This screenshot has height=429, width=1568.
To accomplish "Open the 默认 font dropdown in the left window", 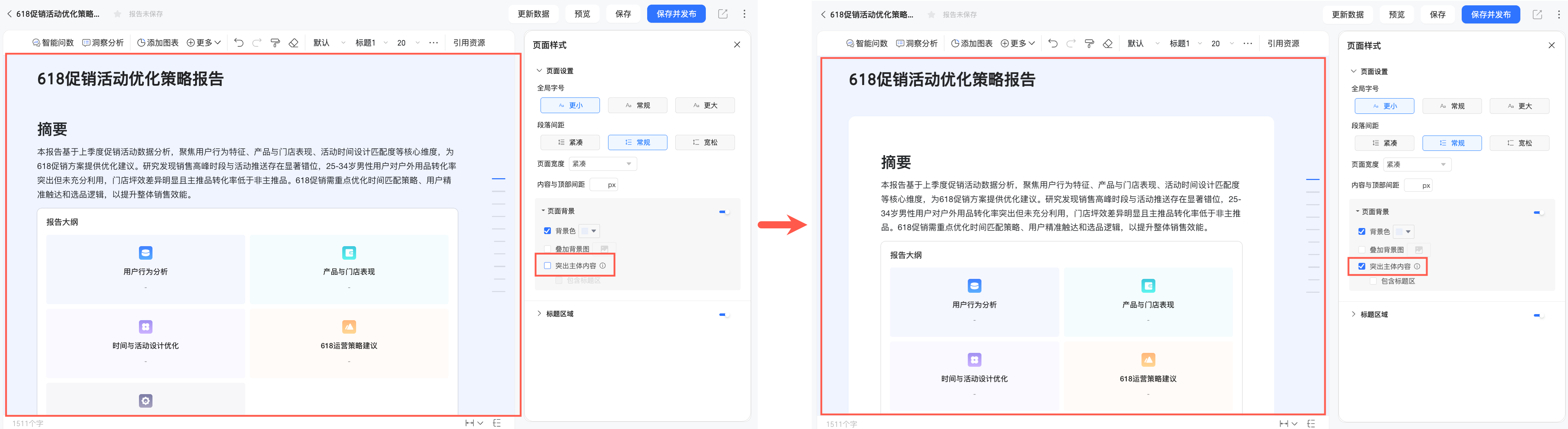I will click(x=329, y=43).
